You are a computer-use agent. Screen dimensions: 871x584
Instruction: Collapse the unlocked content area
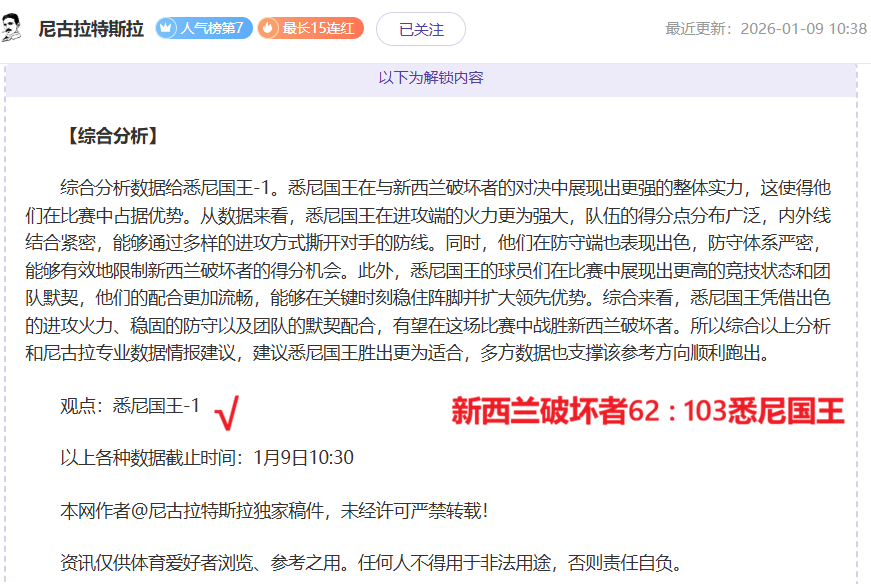pyautogui.click(x=435, y=76)
